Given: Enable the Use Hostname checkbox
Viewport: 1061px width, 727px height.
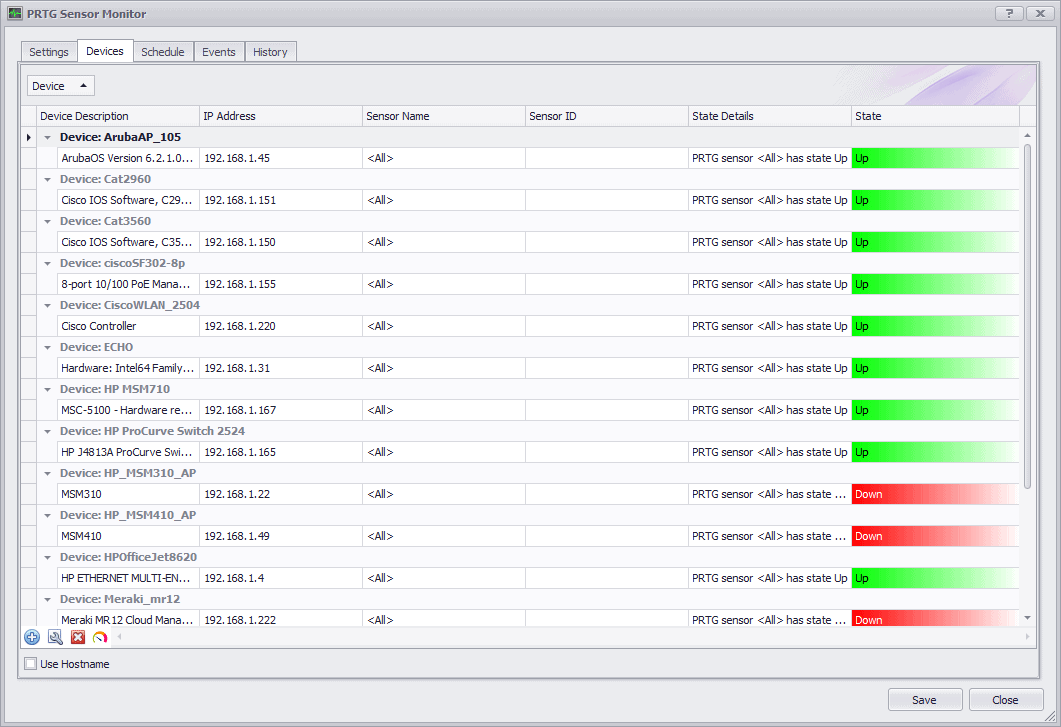Looking at the screenshot, I should pos(30,664).
